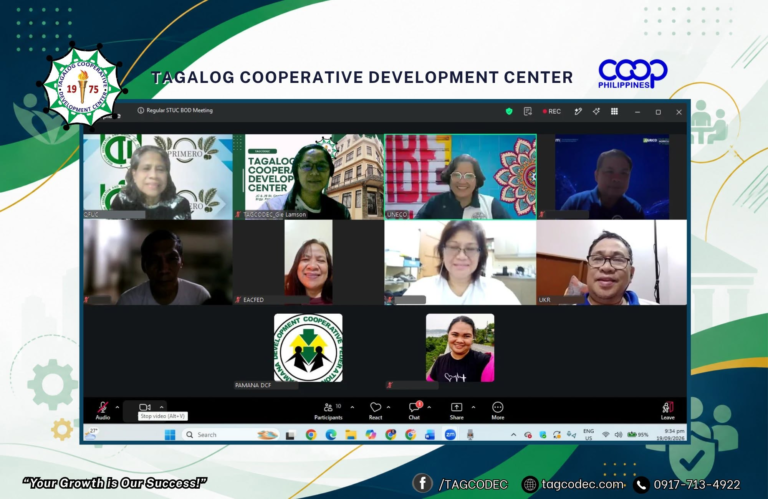Select the UKR participant video tile
Viewport: 768px width, 499px height.
(612, 262)
